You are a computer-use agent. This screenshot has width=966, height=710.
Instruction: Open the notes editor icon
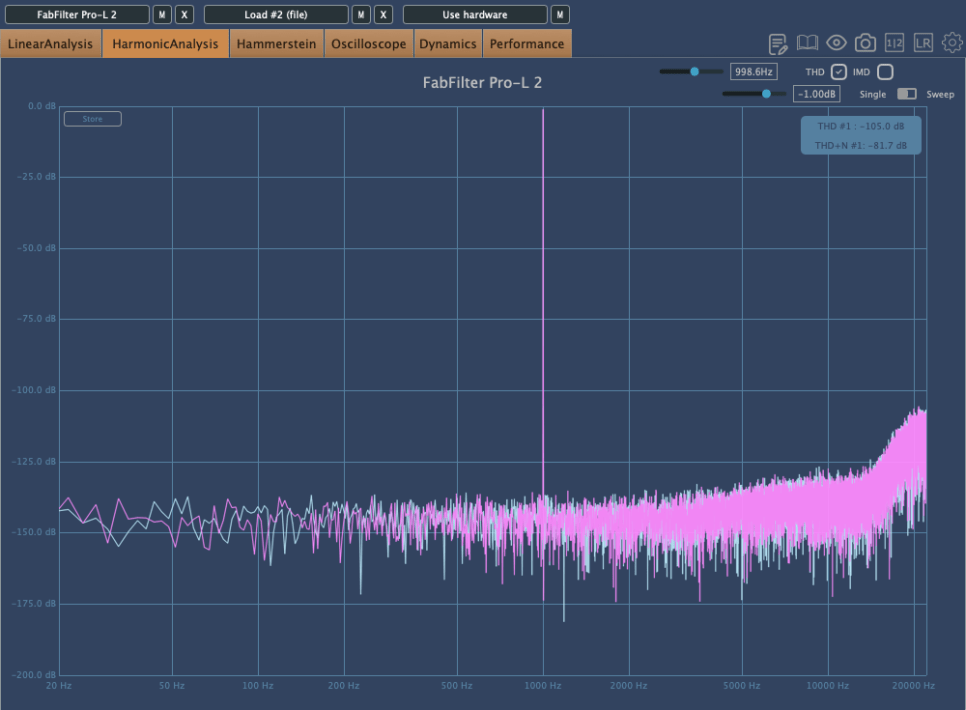tap(778, 43)
